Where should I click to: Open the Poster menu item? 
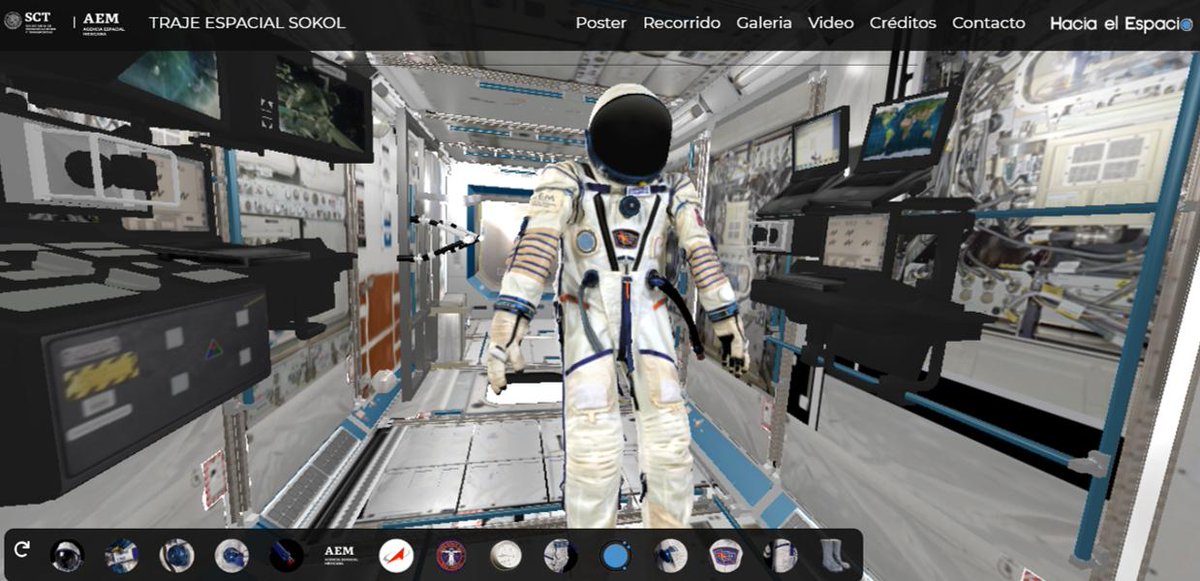pos(601,23)
